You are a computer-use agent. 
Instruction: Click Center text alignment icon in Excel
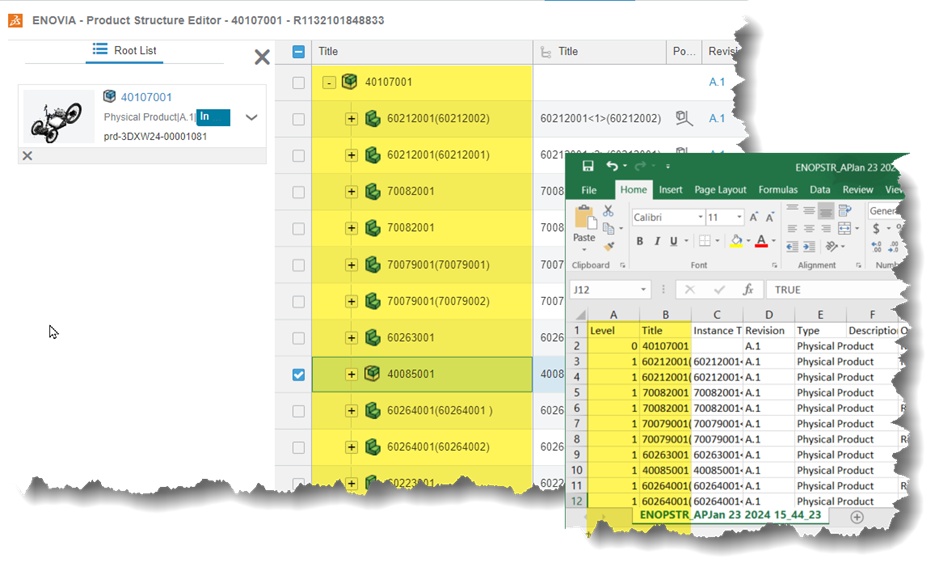coord(809,228)
